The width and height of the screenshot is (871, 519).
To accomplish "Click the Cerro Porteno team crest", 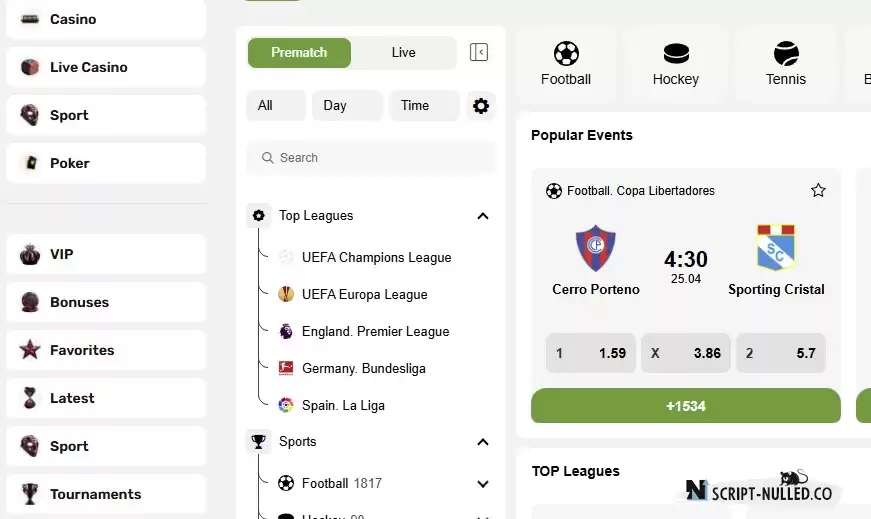I will tap(595, 248).
